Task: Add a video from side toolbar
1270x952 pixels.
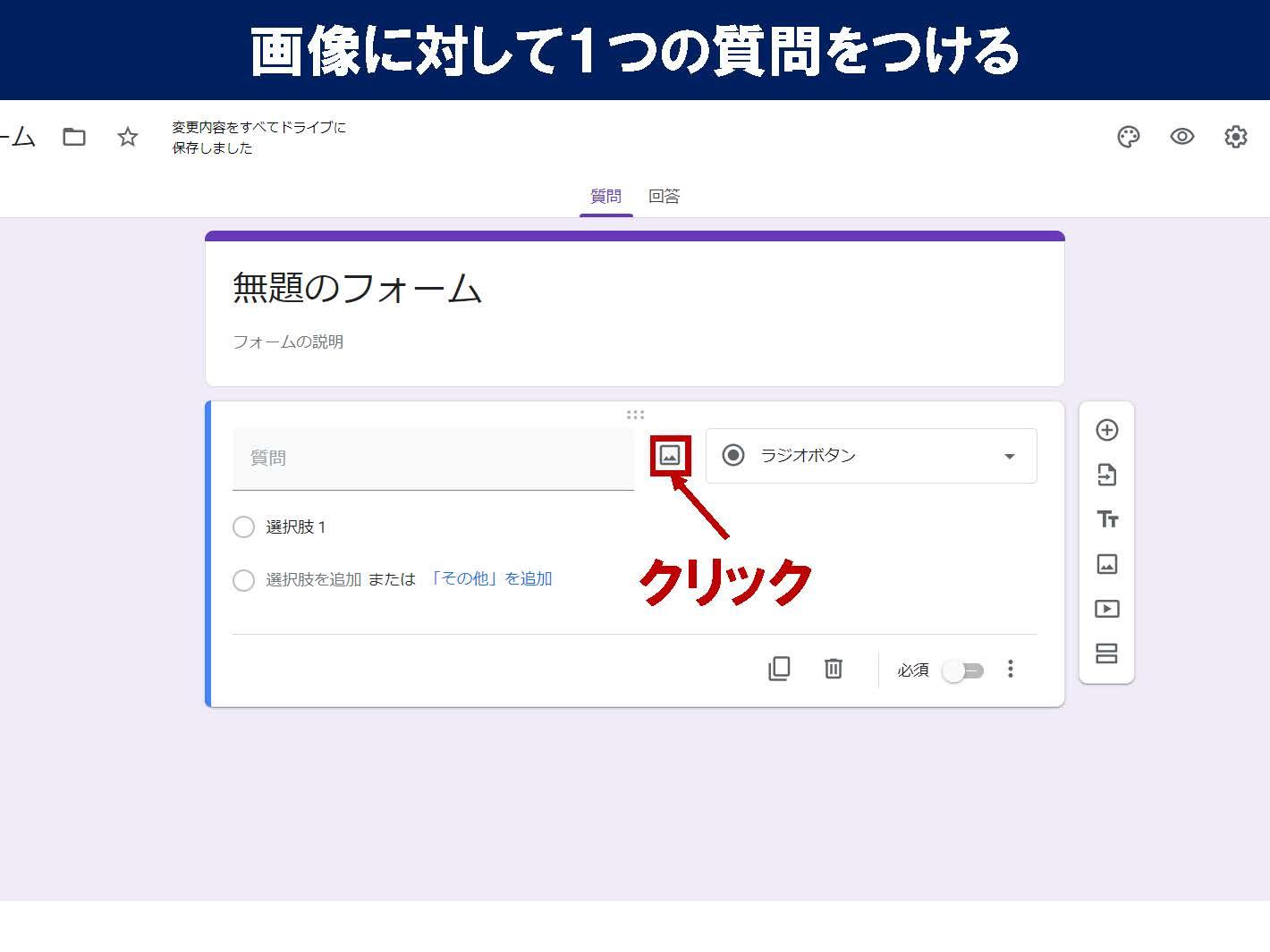Action: click(x=1107, y=609)
